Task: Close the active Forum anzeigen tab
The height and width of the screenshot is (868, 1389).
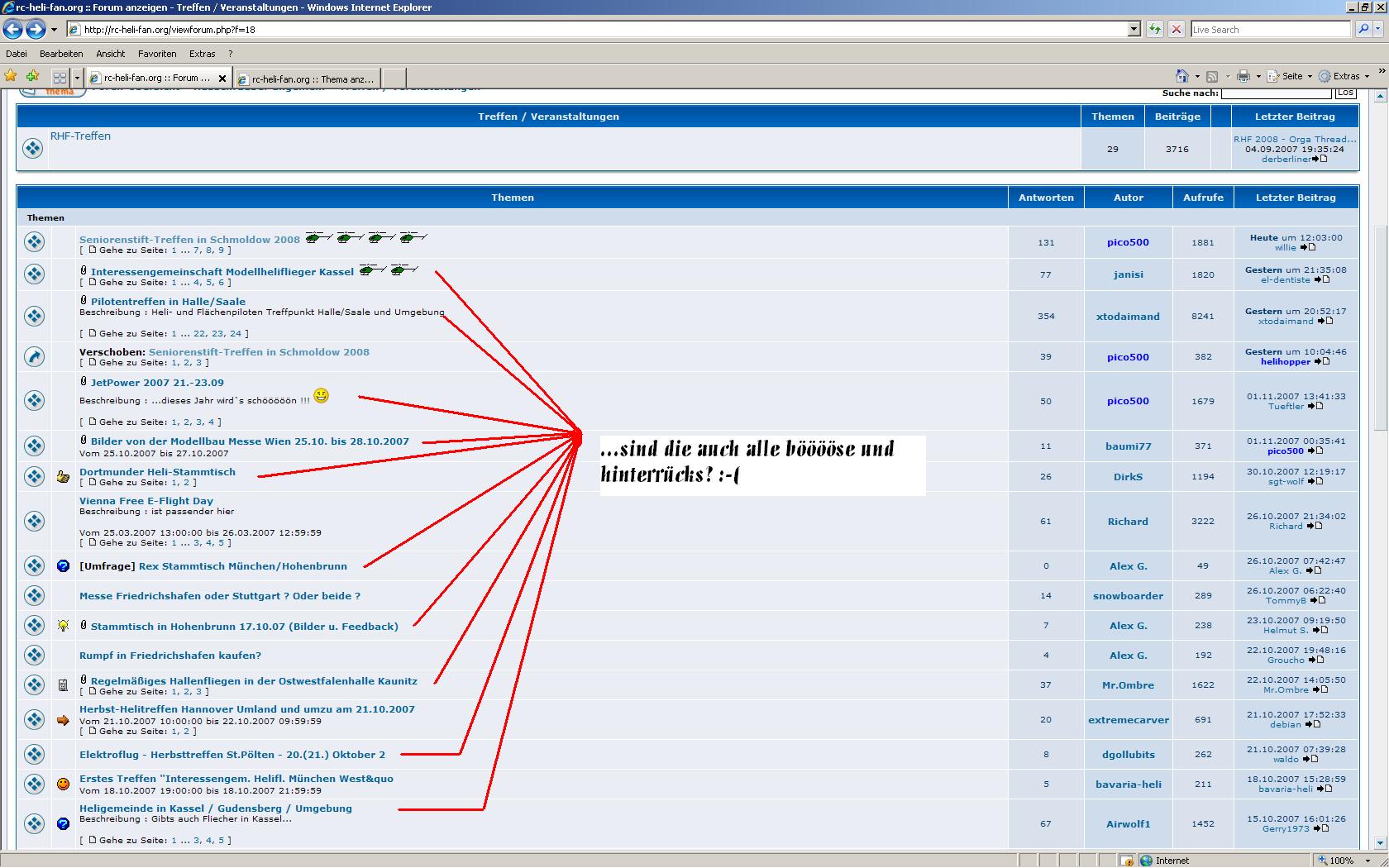Action: [x=222, y=79]
